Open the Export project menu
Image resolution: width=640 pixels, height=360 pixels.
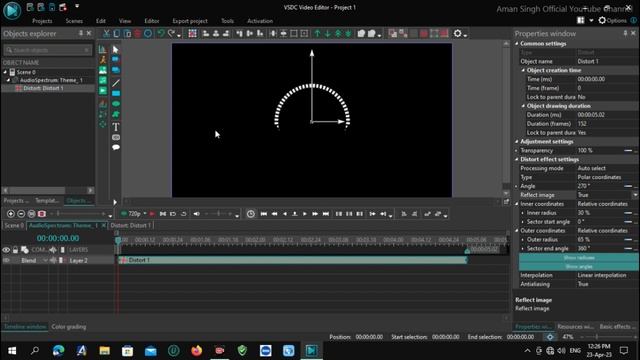coord(190,21)
